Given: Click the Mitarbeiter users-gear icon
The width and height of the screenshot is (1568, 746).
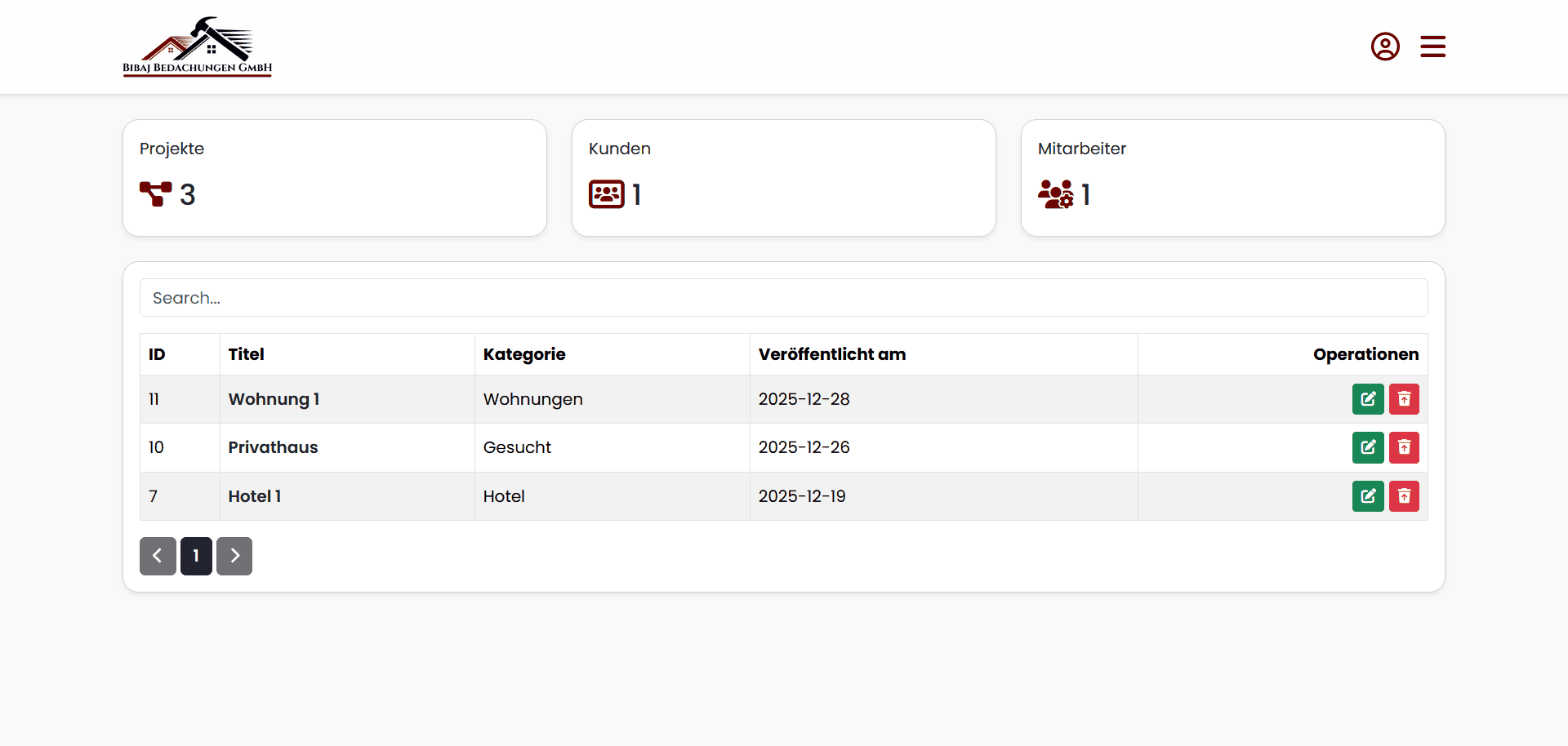Looking at the screenshot, I should click(x=1055, y=194).
